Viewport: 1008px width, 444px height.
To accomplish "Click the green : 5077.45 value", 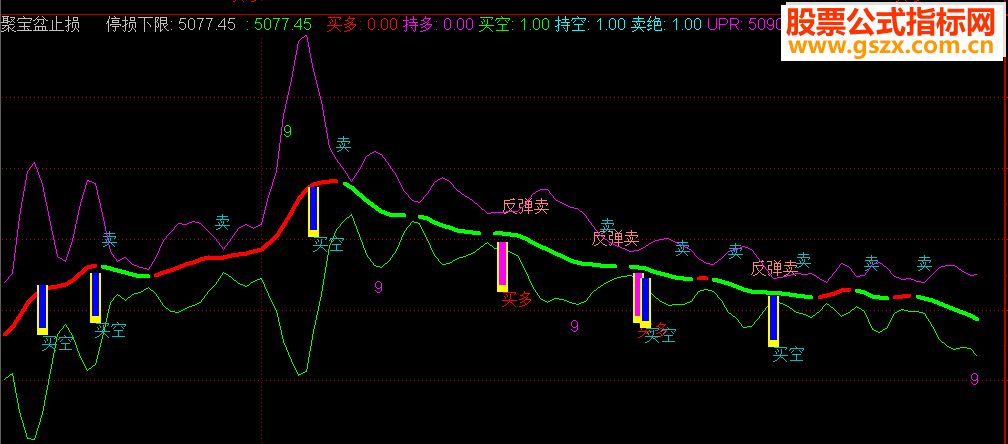I will tap(279, 25).
